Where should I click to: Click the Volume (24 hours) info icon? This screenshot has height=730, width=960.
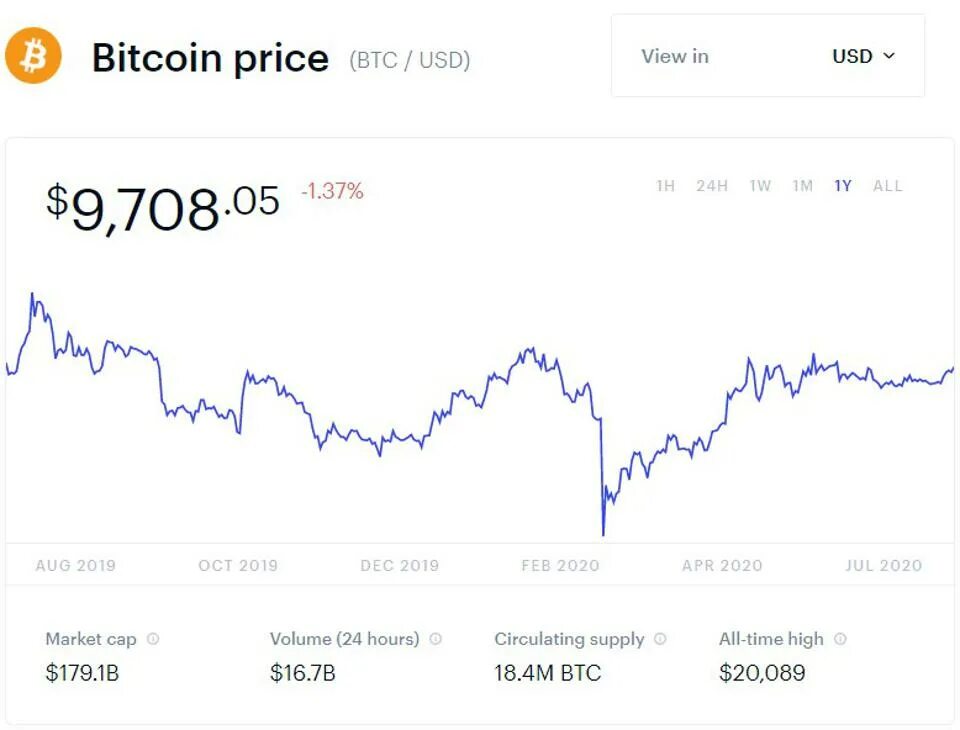pos(435,639)
